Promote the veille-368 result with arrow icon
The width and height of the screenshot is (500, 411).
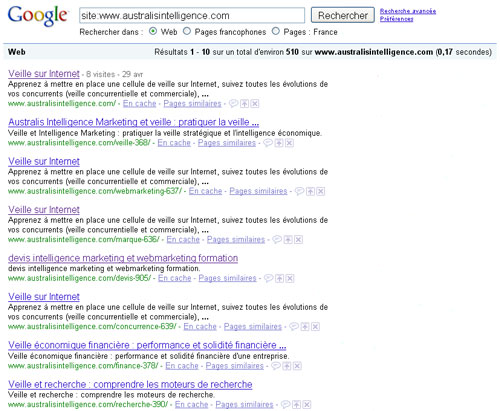[279, 143]
